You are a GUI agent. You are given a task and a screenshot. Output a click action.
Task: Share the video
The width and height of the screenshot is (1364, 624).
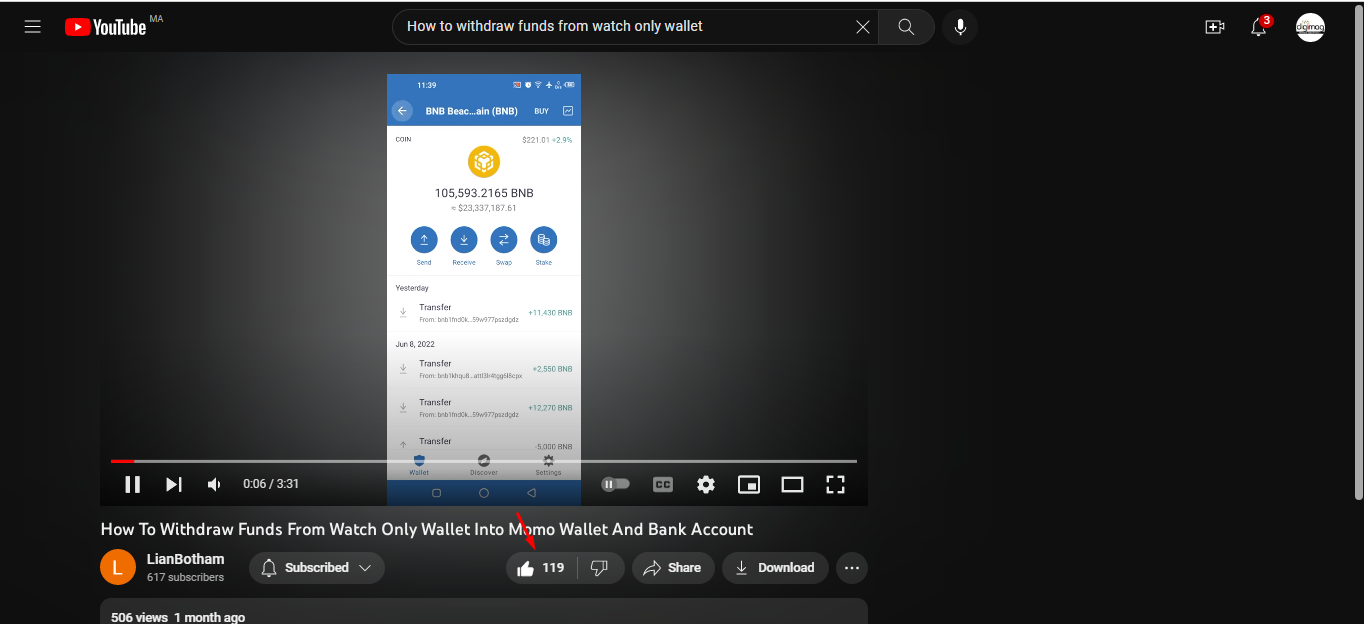tap(673, 568)
